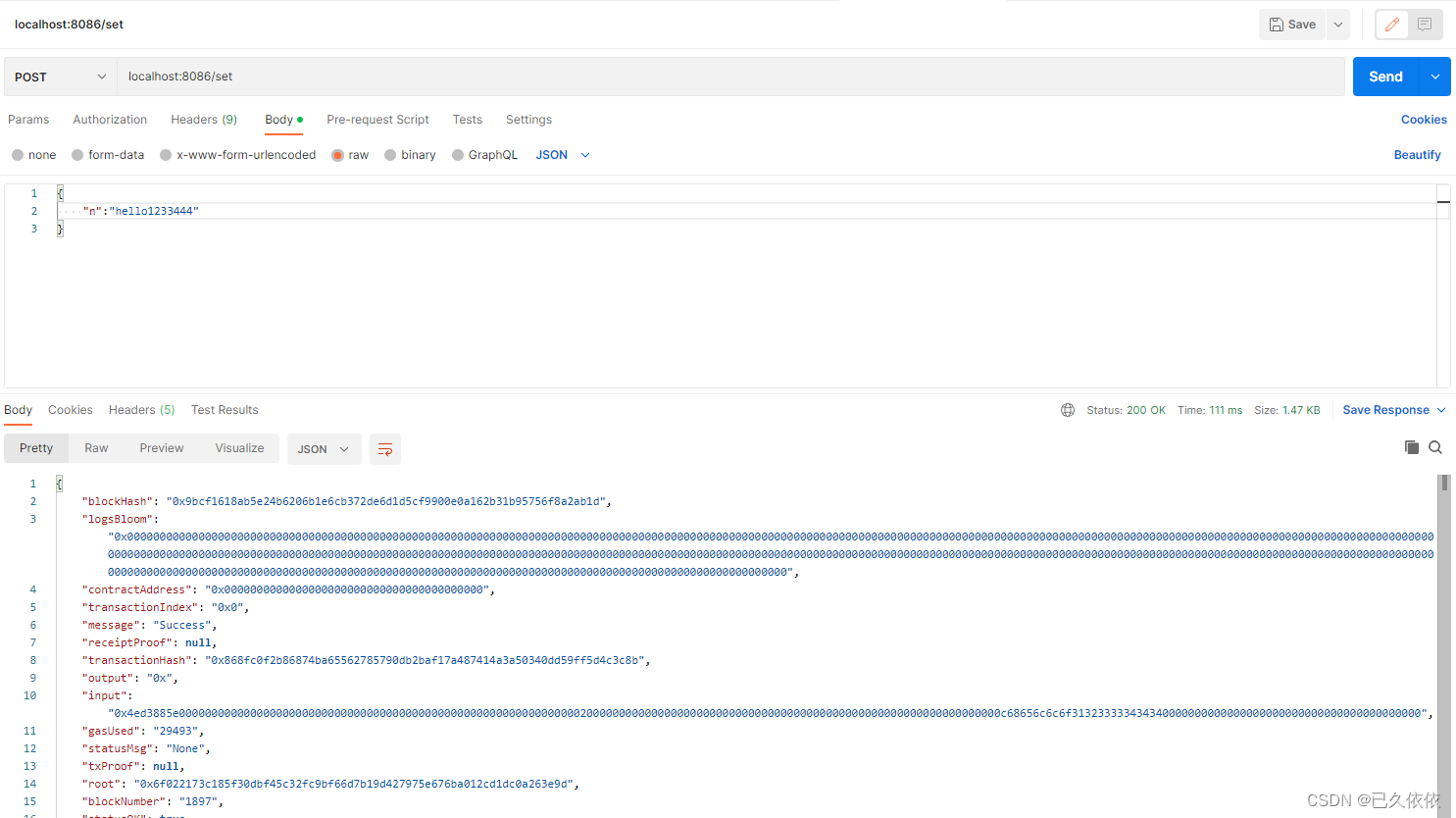
Task: Click the Status: 200 OK text
Action: coord(1126,410)
